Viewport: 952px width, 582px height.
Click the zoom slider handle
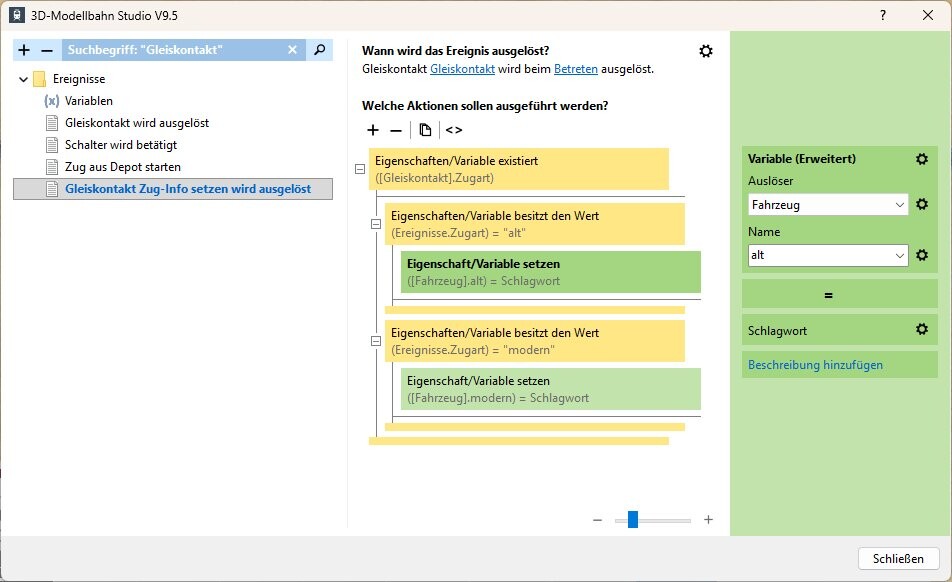[x=632, y=520]
